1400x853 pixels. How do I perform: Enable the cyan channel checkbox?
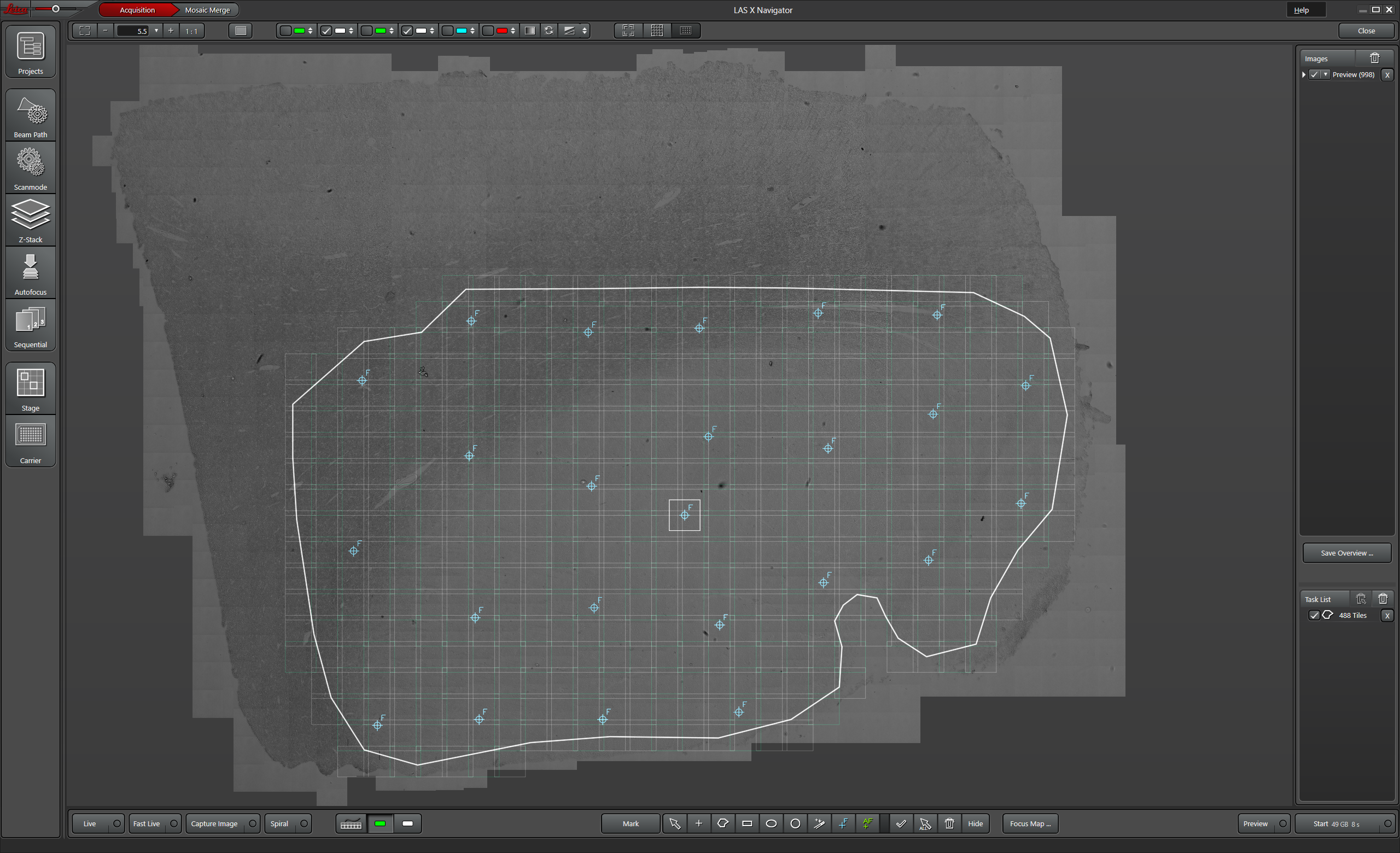(x=448, y=31)
